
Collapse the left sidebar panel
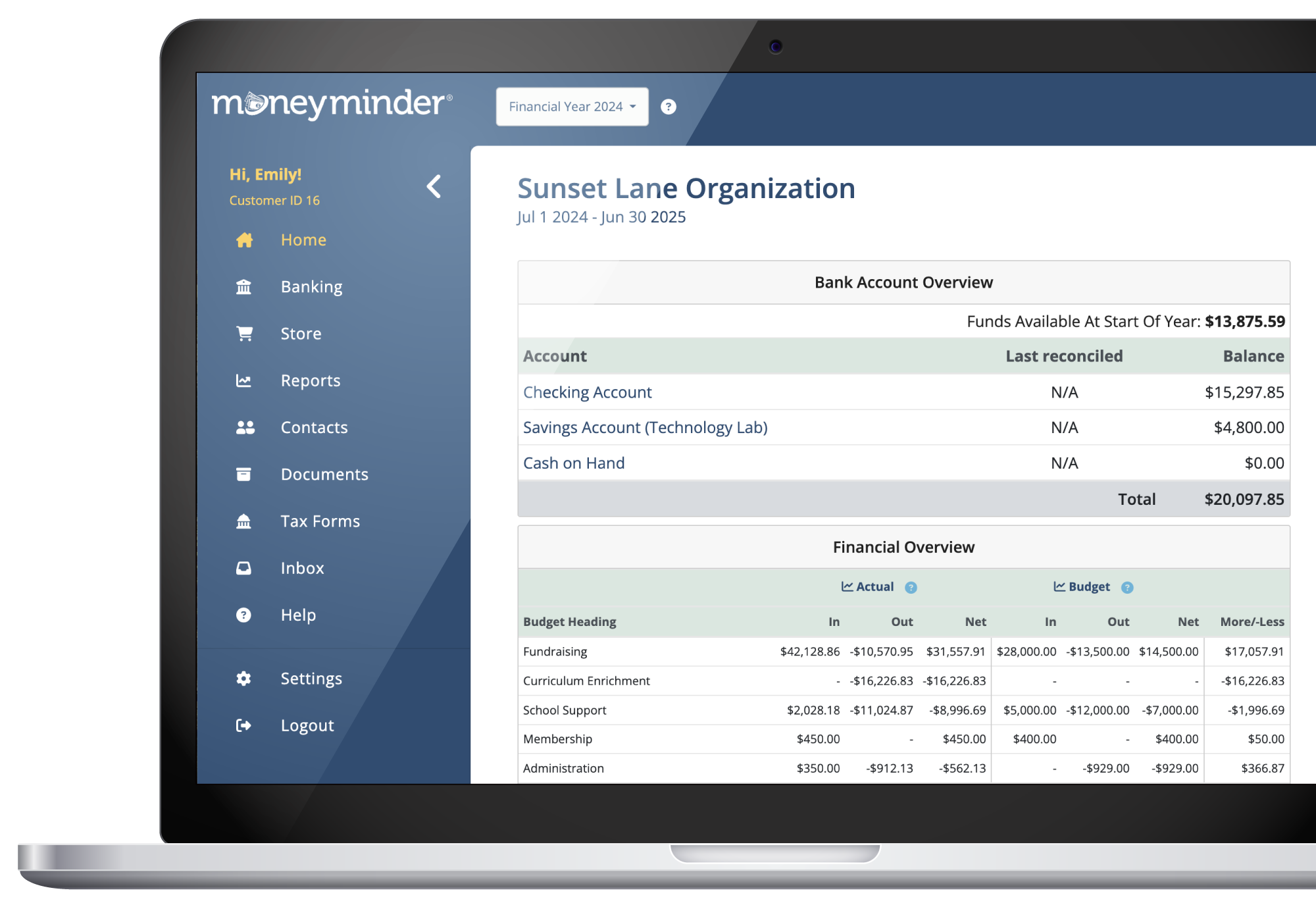[x=432, y=186]
